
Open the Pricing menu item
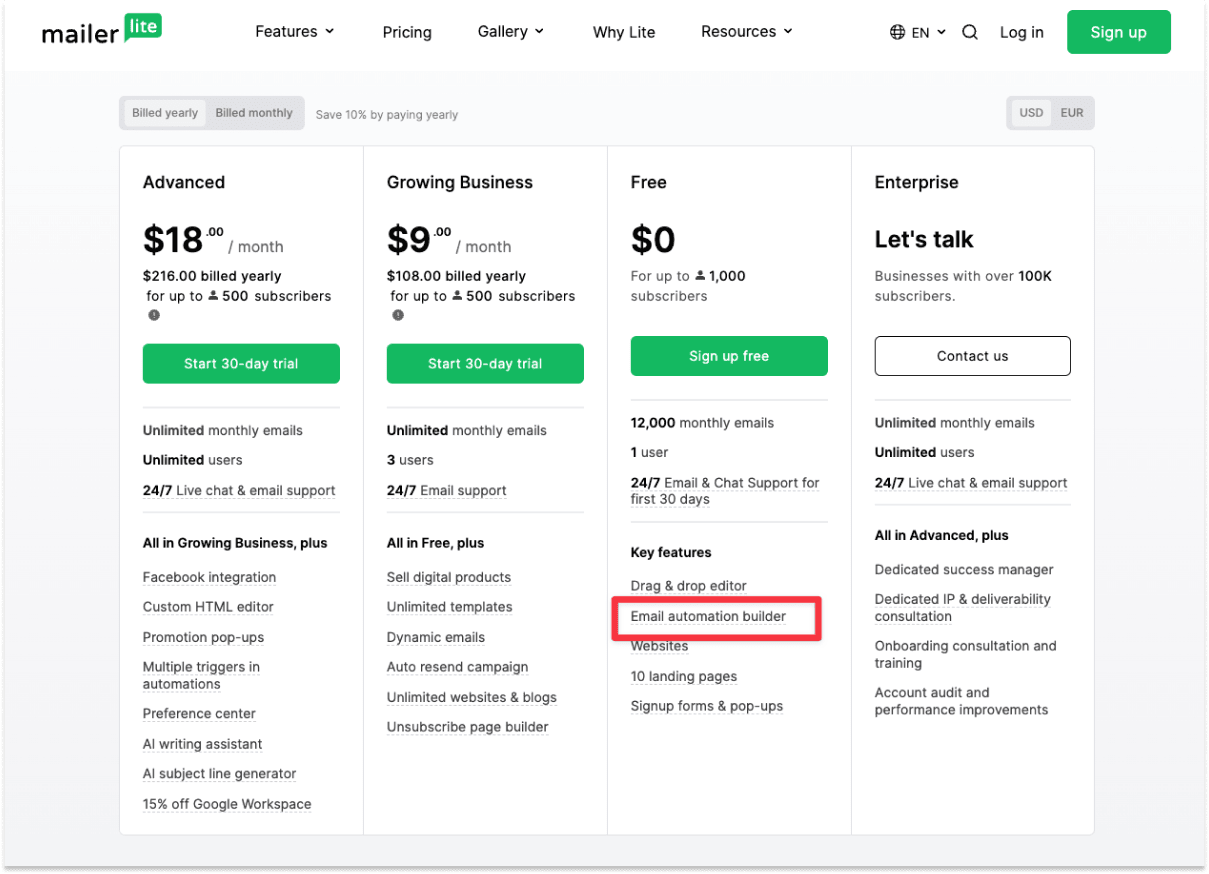pos(406,31)
